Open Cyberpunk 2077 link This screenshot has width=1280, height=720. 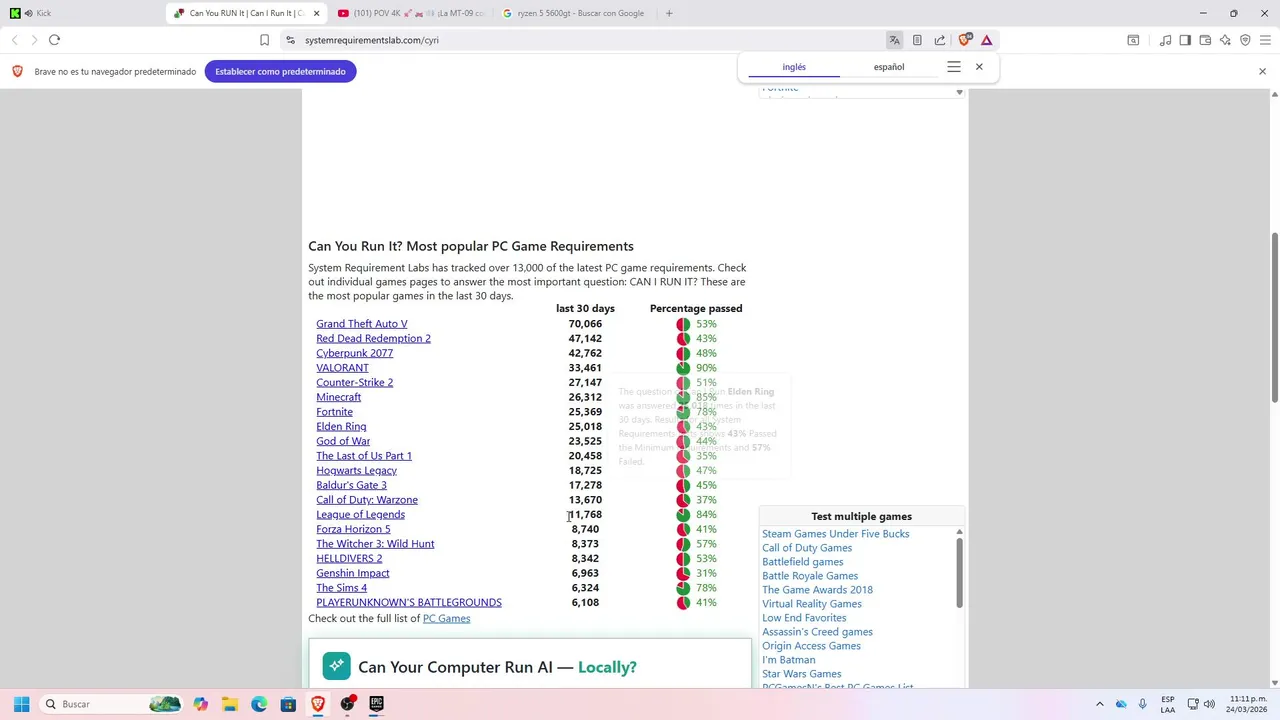tap(354, 353)
